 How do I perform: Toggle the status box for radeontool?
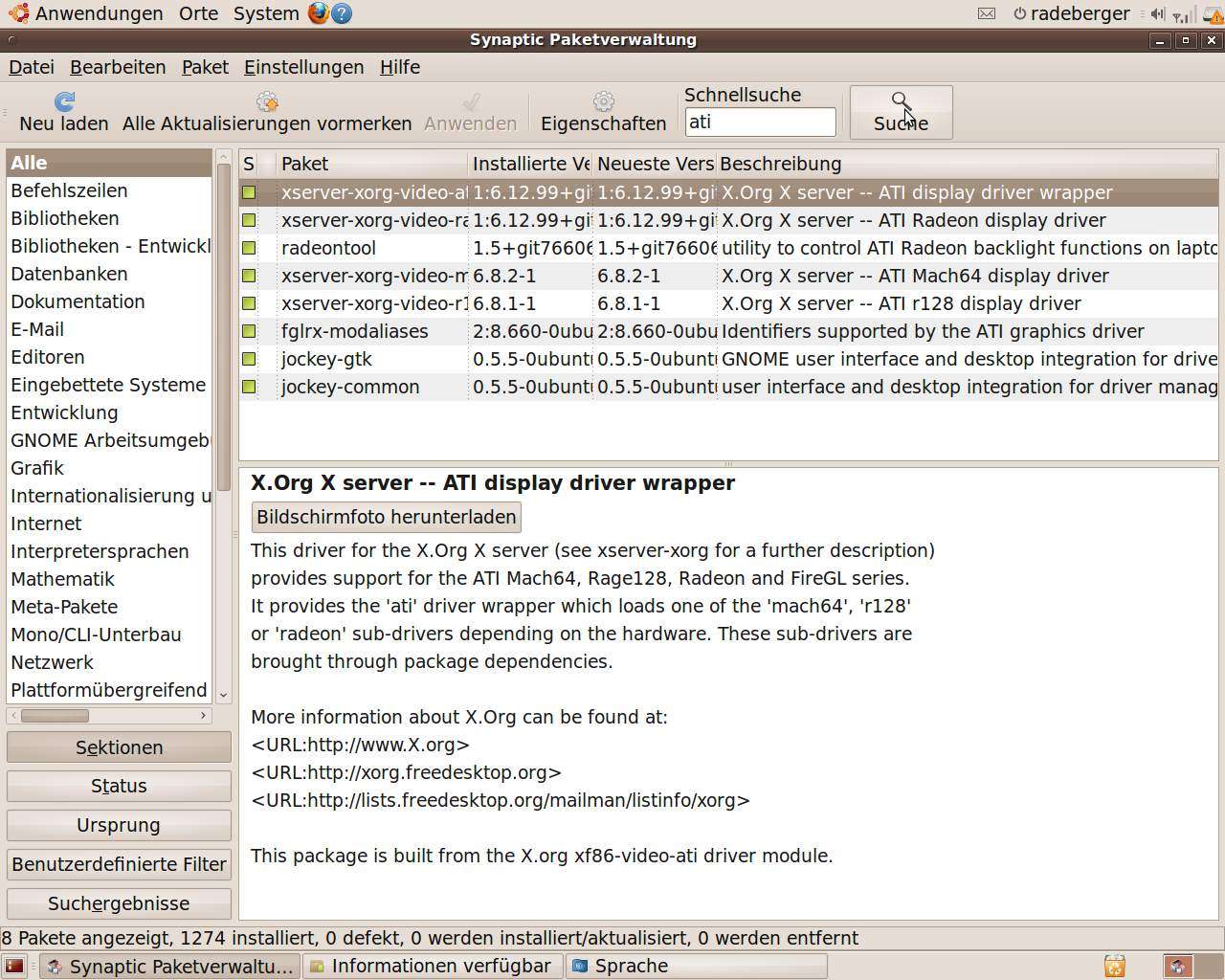tap(249, 248)
